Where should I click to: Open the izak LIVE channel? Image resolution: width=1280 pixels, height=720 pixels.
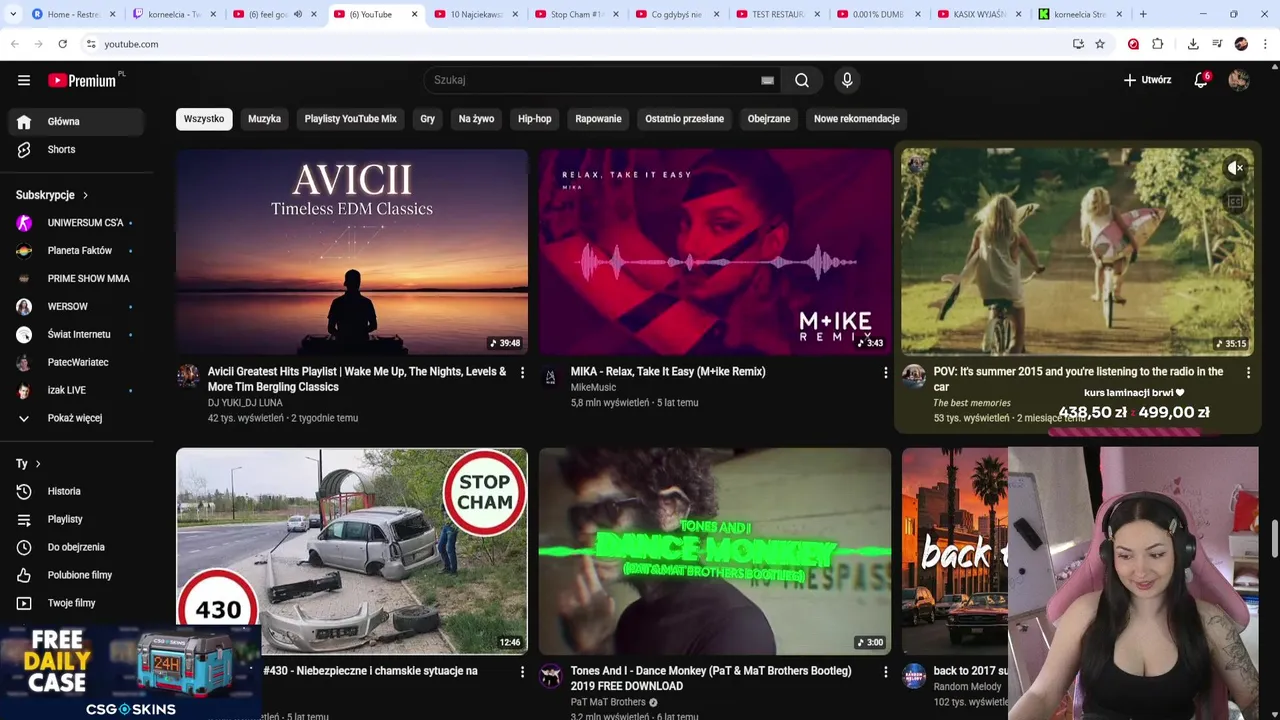(78, 390)
